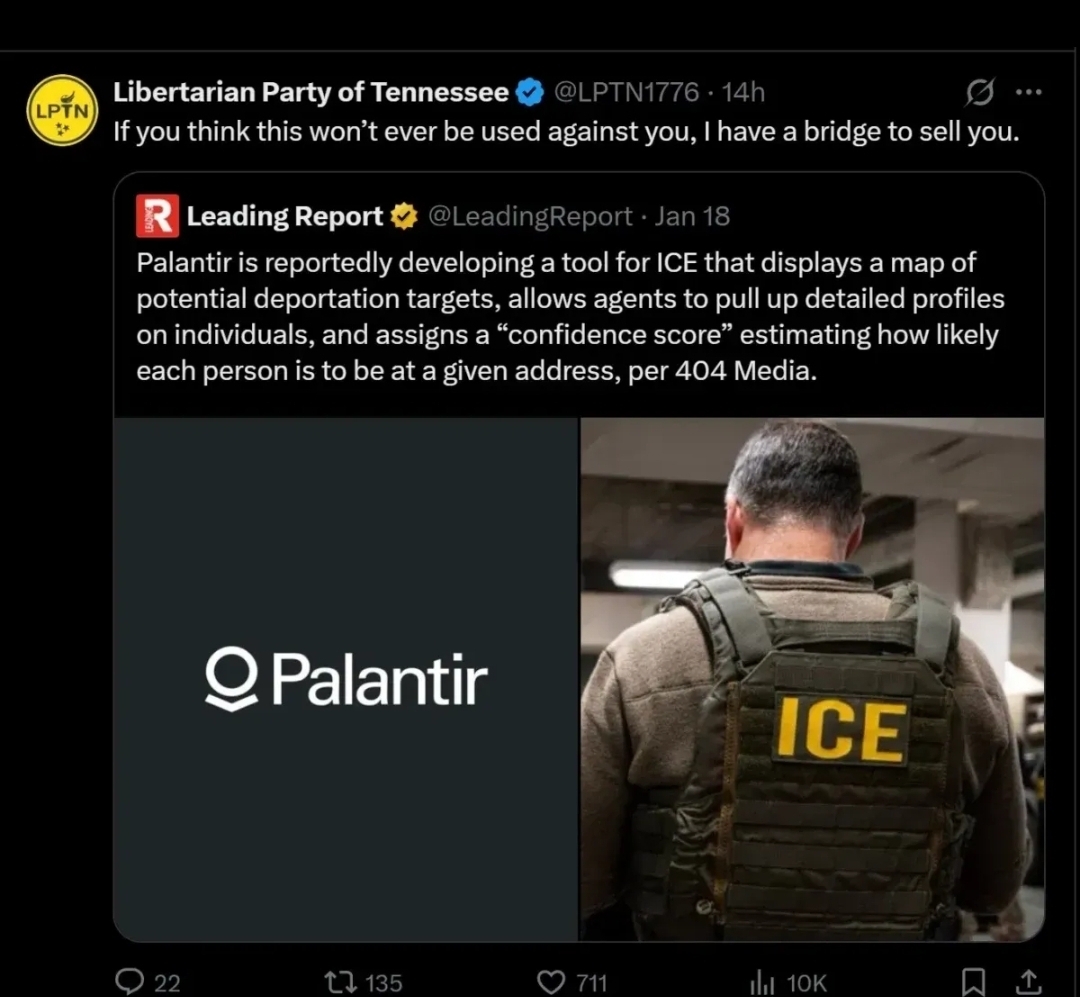Click Leading Report's gold verified badge

point(403,216)
